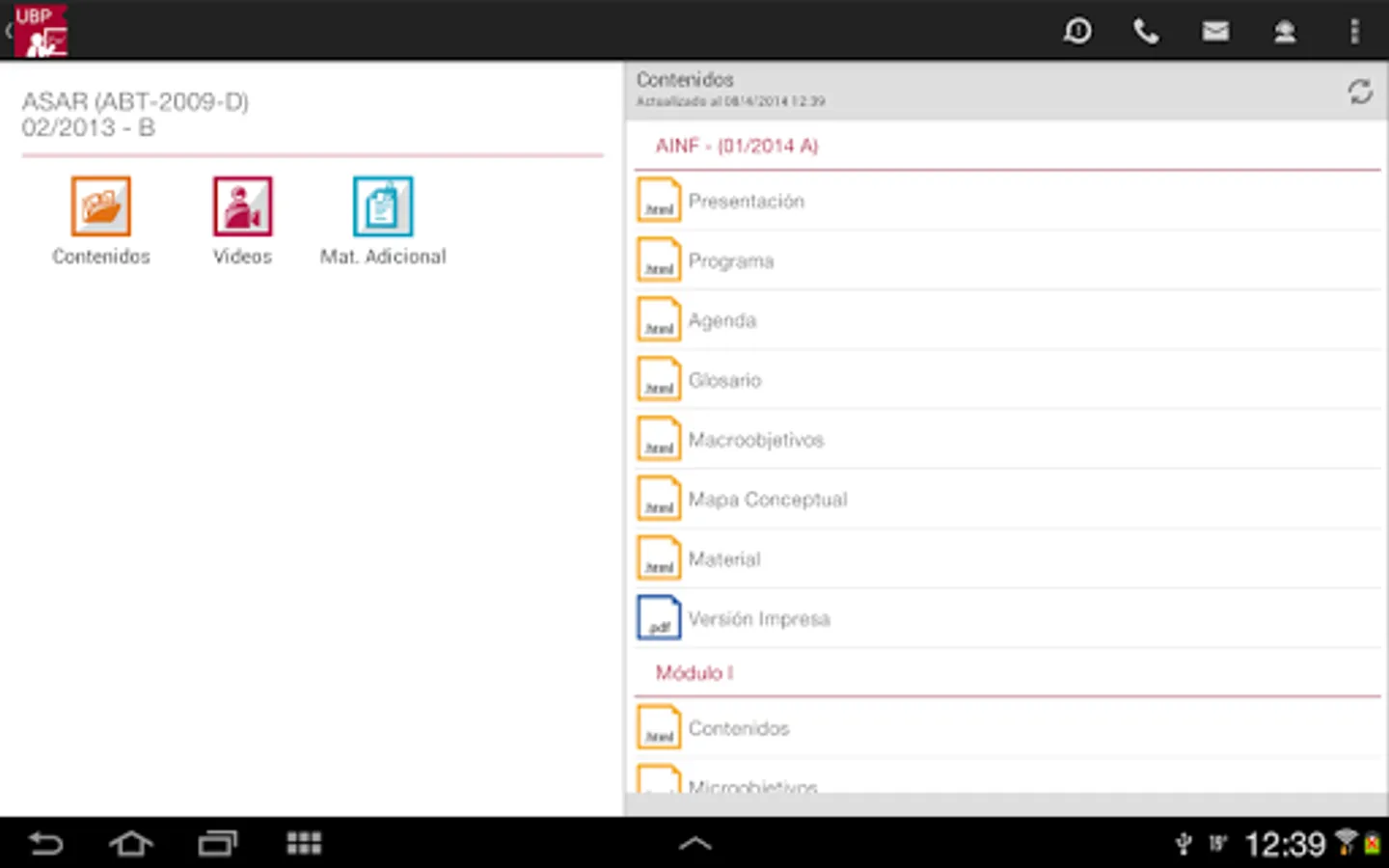
Task: Open the recent apps button
Action: coord(218,844)
